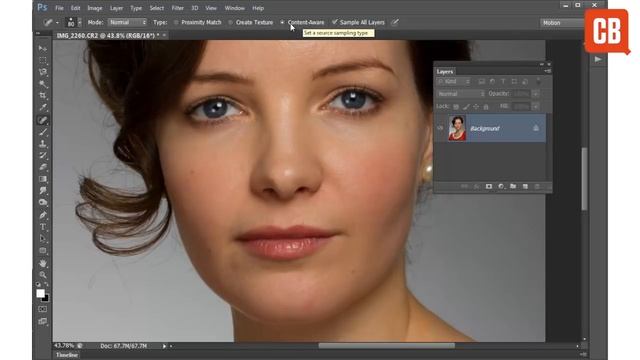Open the Layers panel flyout menu
640x360 pixels.
click(547, 71)
